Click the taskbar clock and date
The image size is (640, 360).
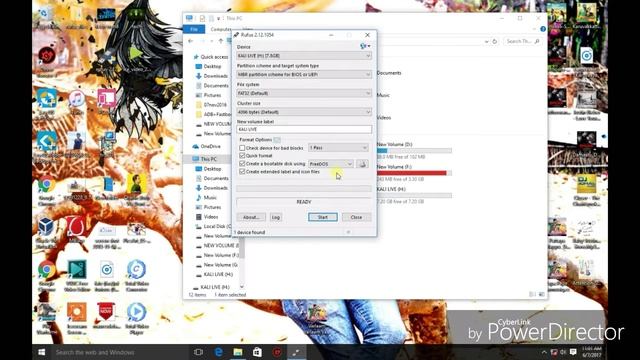591,352
